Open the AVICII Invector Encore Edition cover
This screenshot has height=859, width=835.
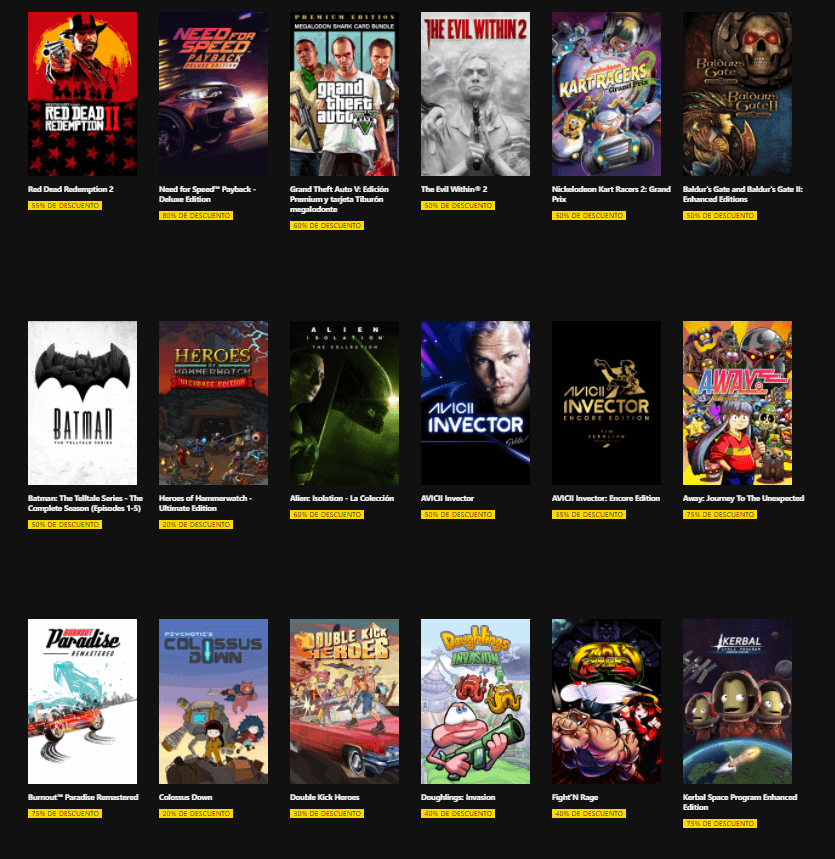click(606, 403)
